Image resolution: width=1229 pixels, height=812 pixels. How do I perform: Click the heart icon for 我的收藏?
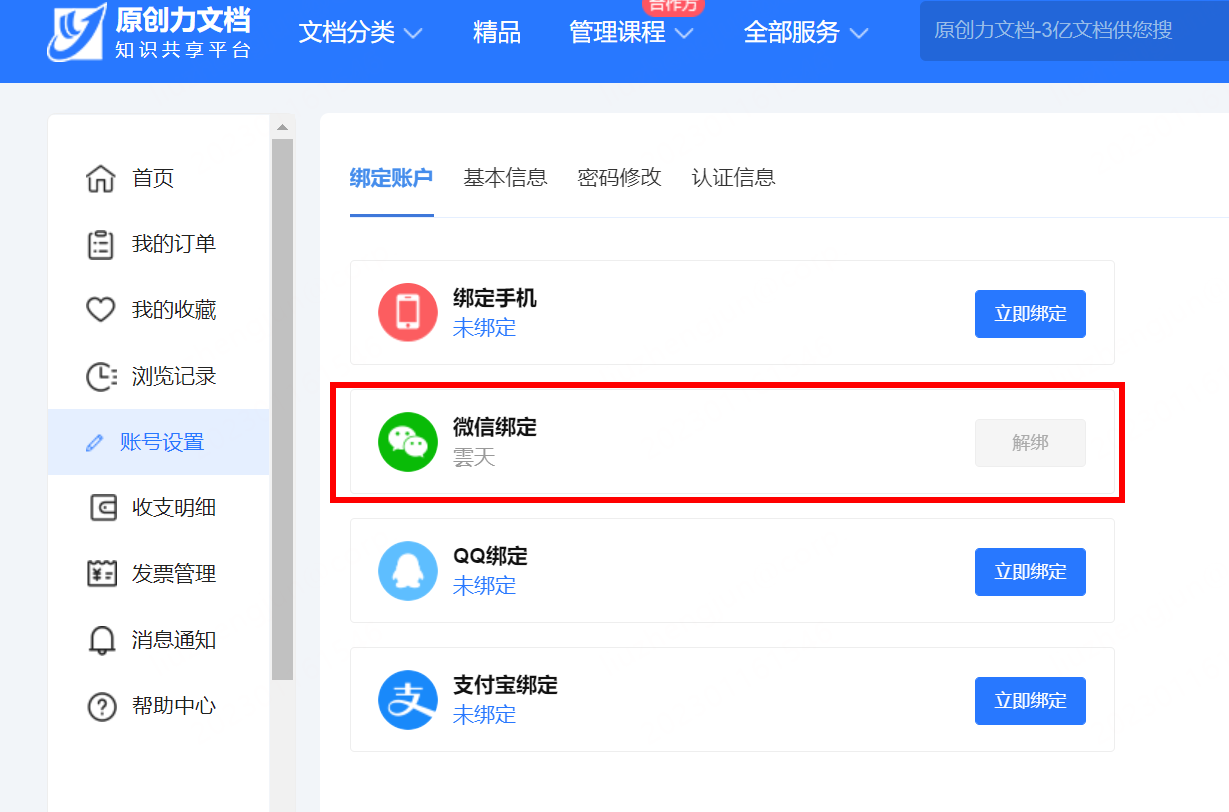pos(101,310)
